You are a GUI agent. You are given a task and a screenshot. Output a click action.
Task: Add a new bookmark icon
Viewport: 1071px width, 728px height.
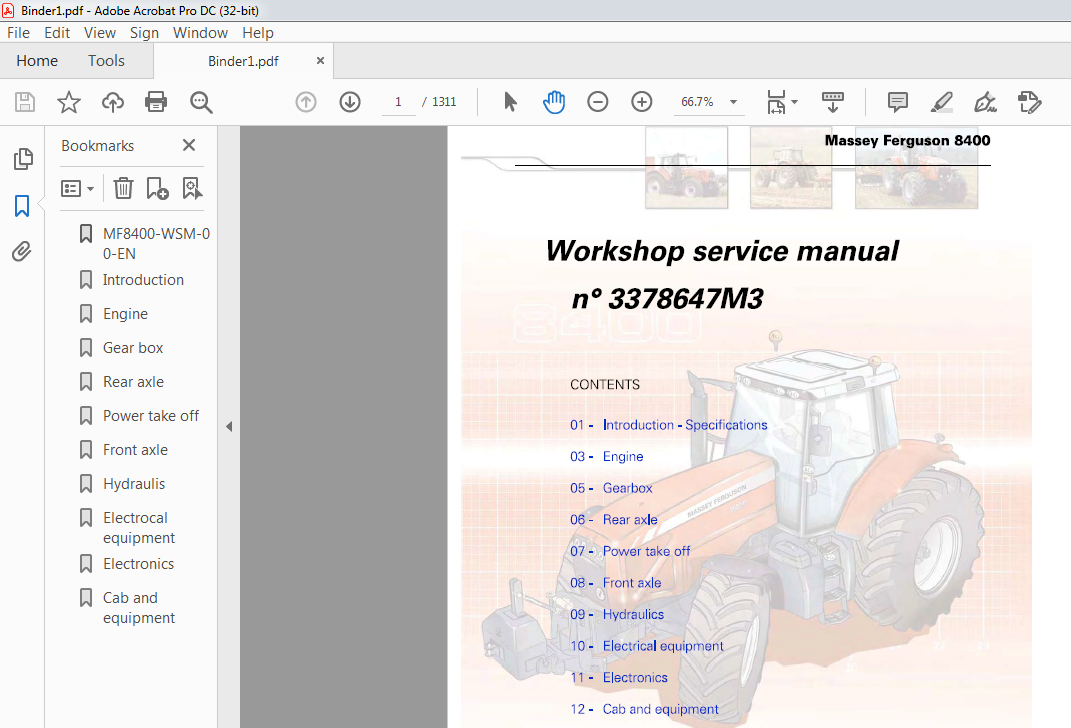[x=157, y=188]
